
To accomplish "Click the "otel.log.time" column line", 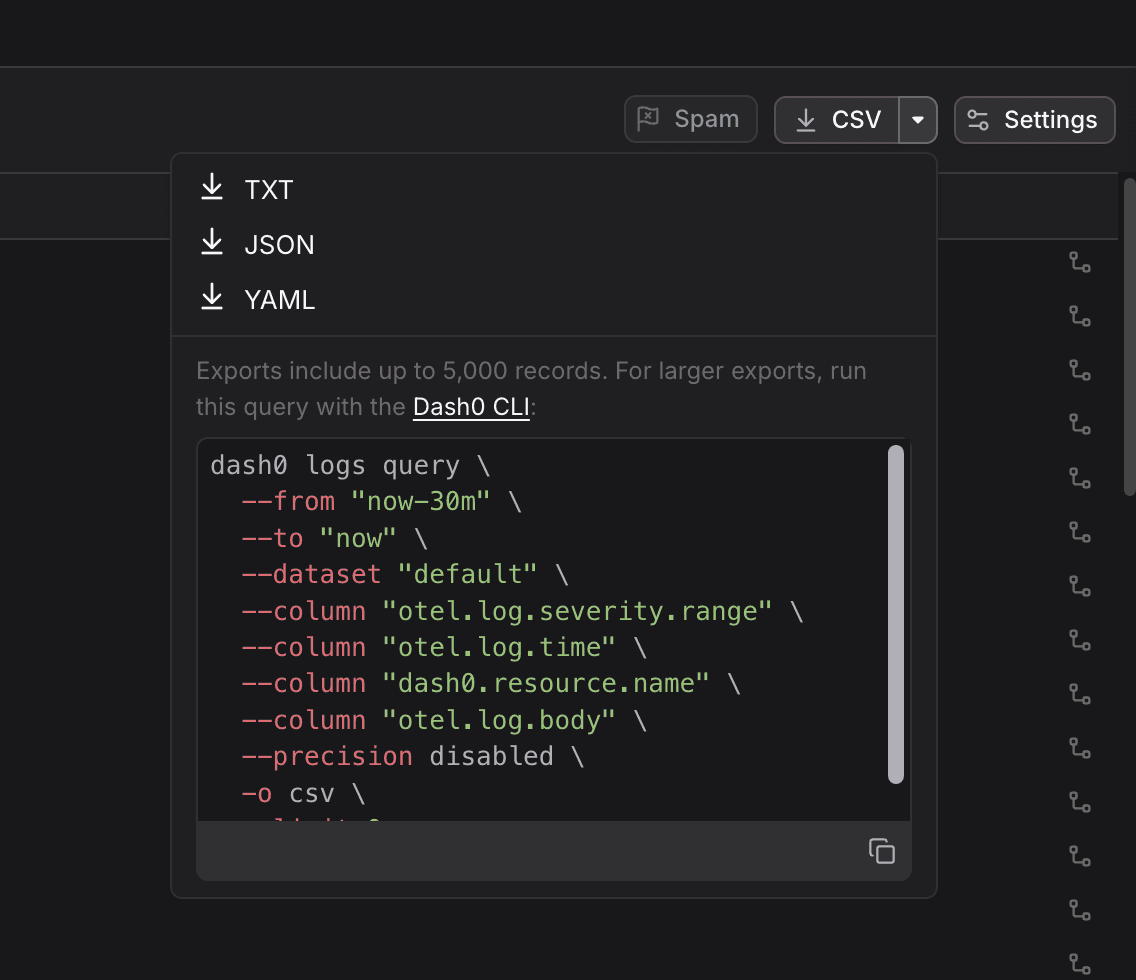I will point(444,647).
